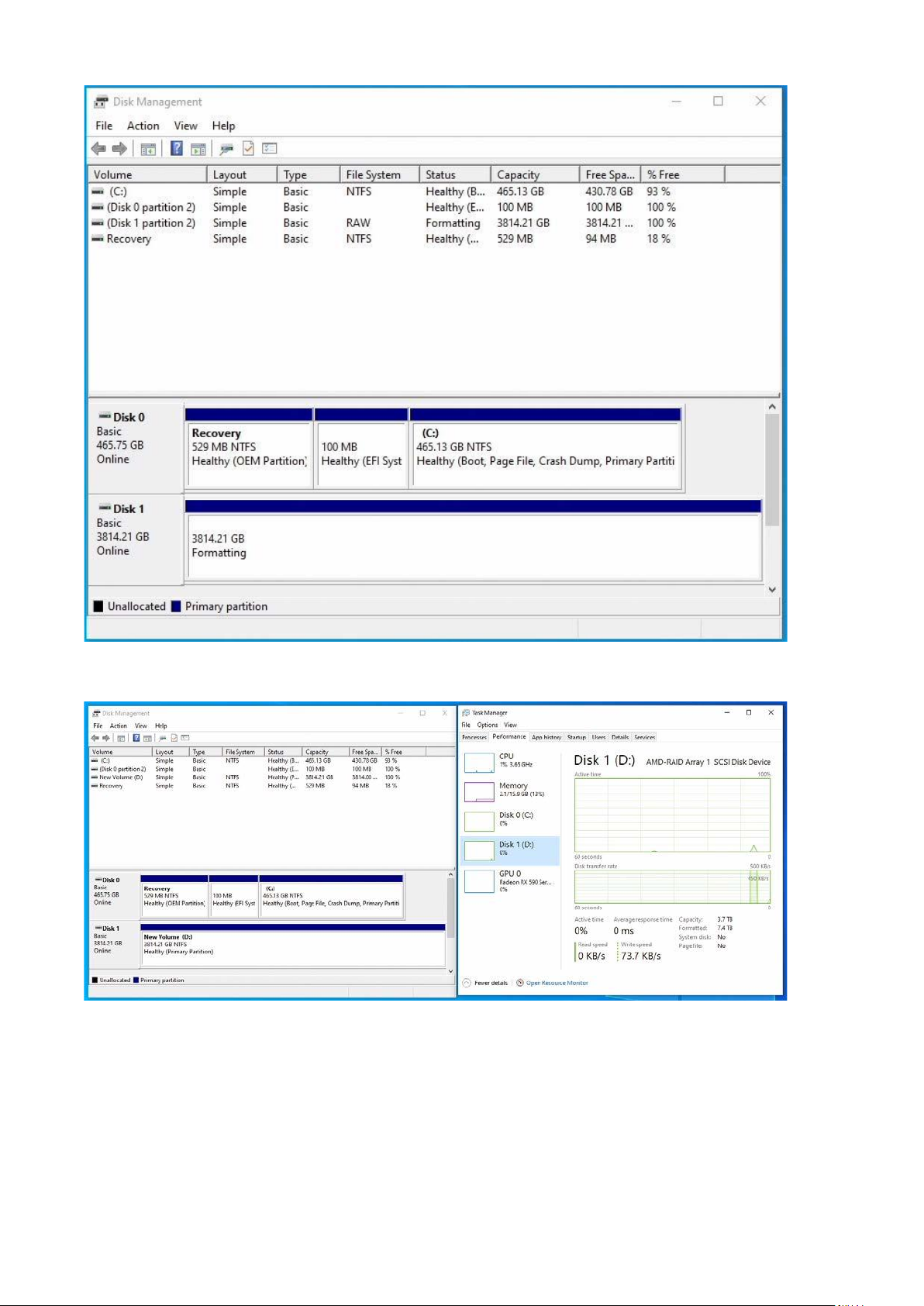Select GPU 0 thumbnail in Task Manager
Viewport: 924px width, 1306px height.
point(479,881)
